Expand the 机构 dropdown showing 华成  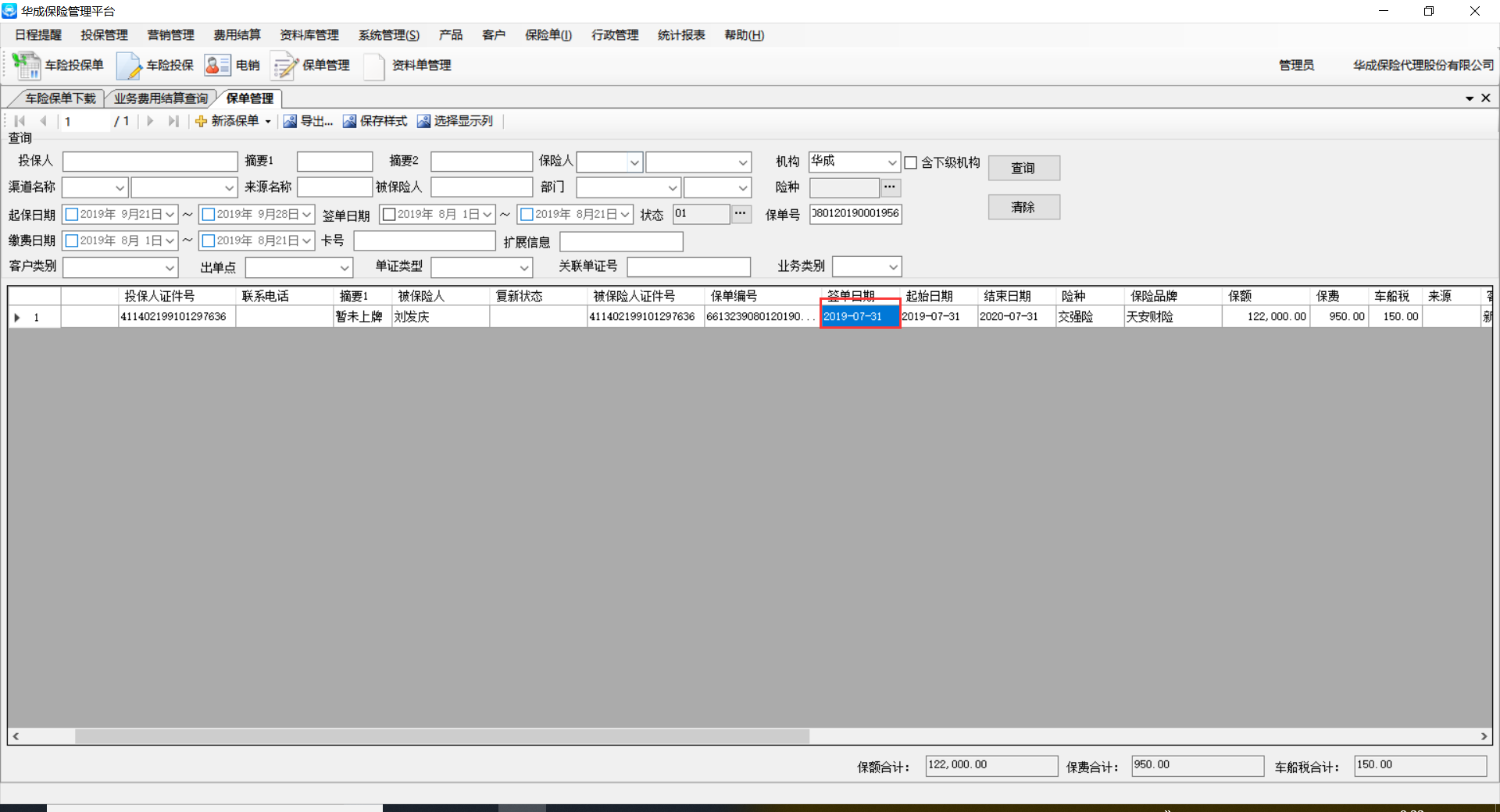tap(891, 162)
